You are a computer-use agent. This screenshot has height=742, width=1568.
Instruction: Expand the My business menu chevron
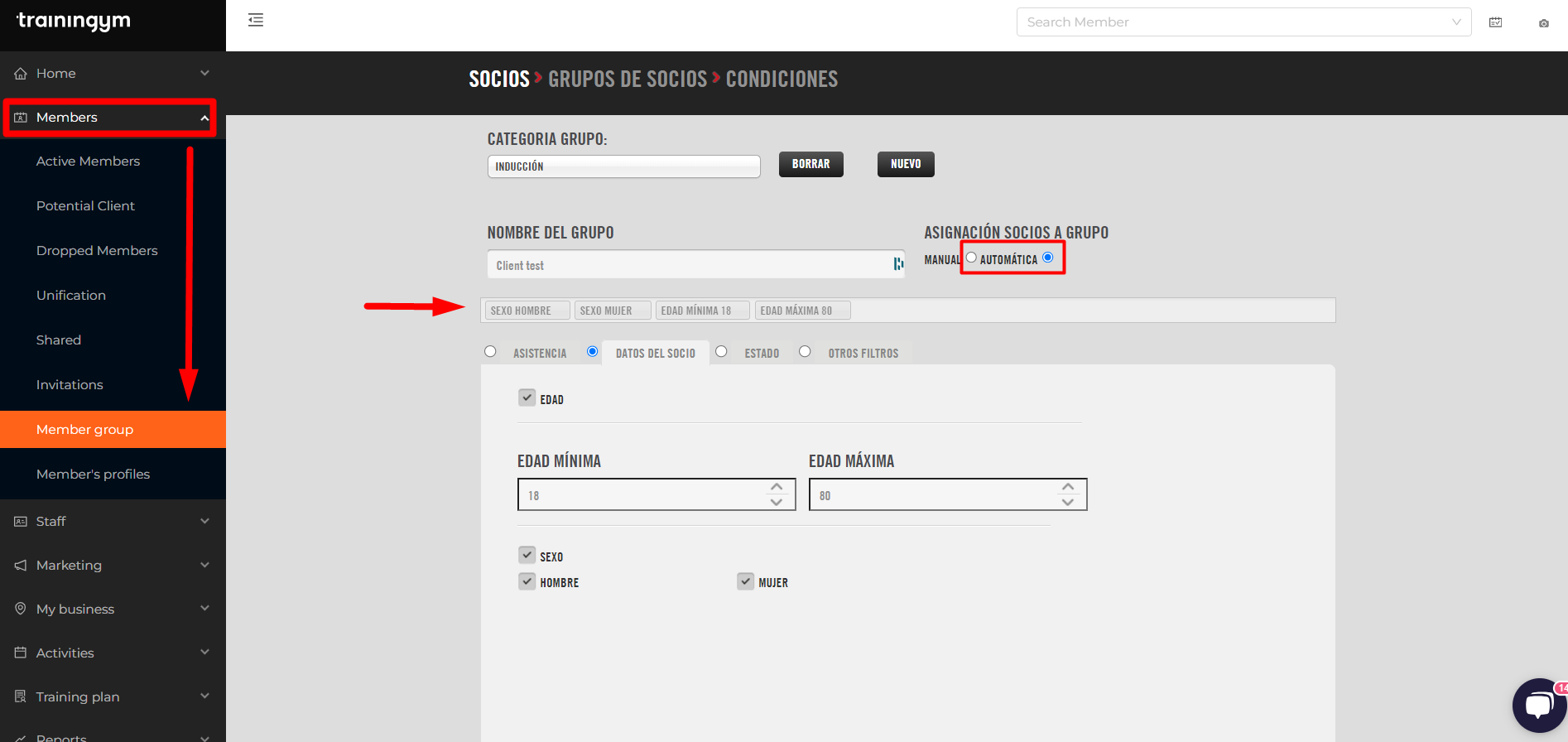click(x=204, y=609)
